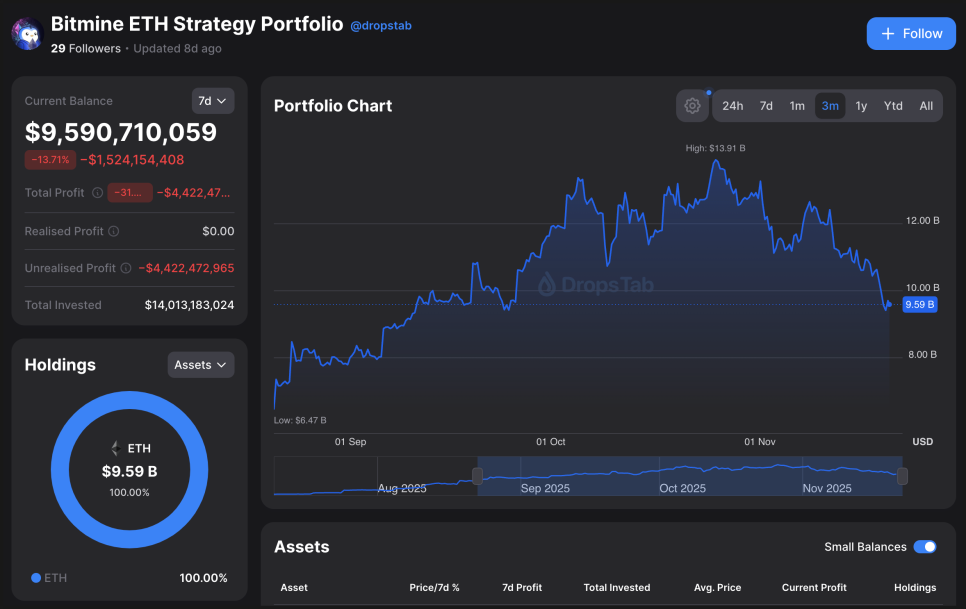
Task: Click the 9.59 B current value marker
Action: click(x=919, y=304)
